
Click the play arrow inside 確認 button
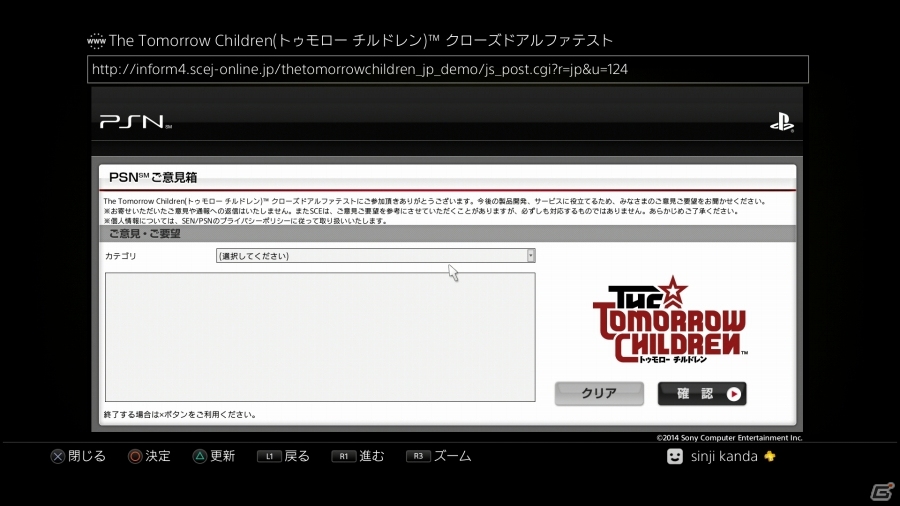(x=734, y=394)
